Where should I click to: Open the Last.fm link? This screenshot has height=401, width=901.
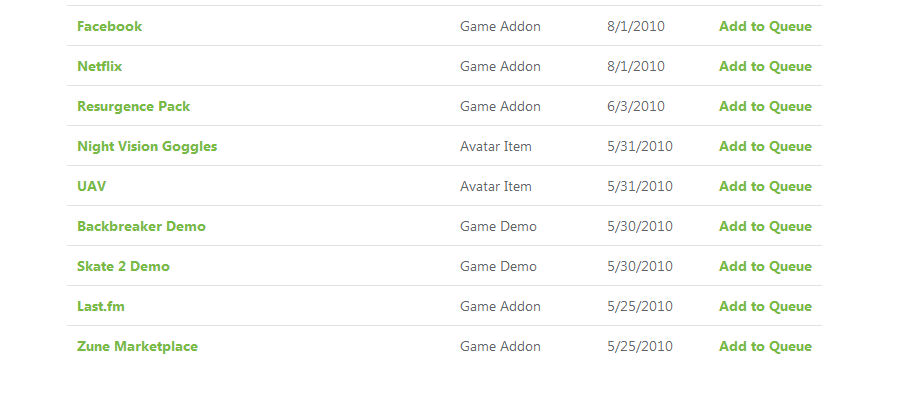(101, 307)
